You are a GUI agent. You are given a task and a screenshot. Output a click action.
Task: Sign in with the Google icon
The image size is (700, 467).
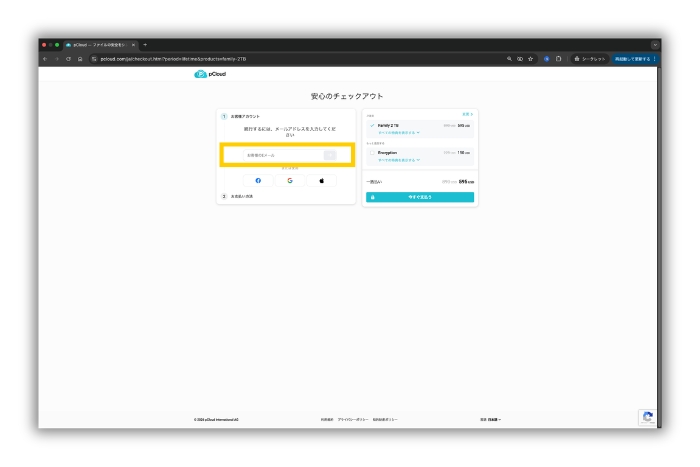coord(290,180)
